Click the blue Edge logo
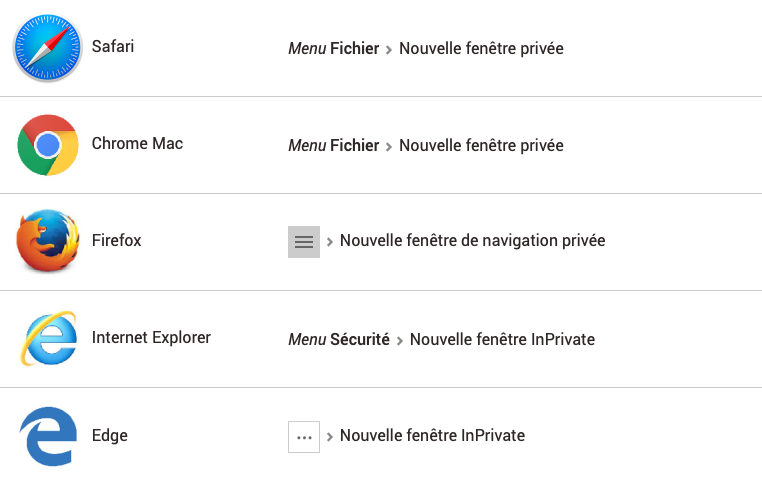 coord(48,436)
